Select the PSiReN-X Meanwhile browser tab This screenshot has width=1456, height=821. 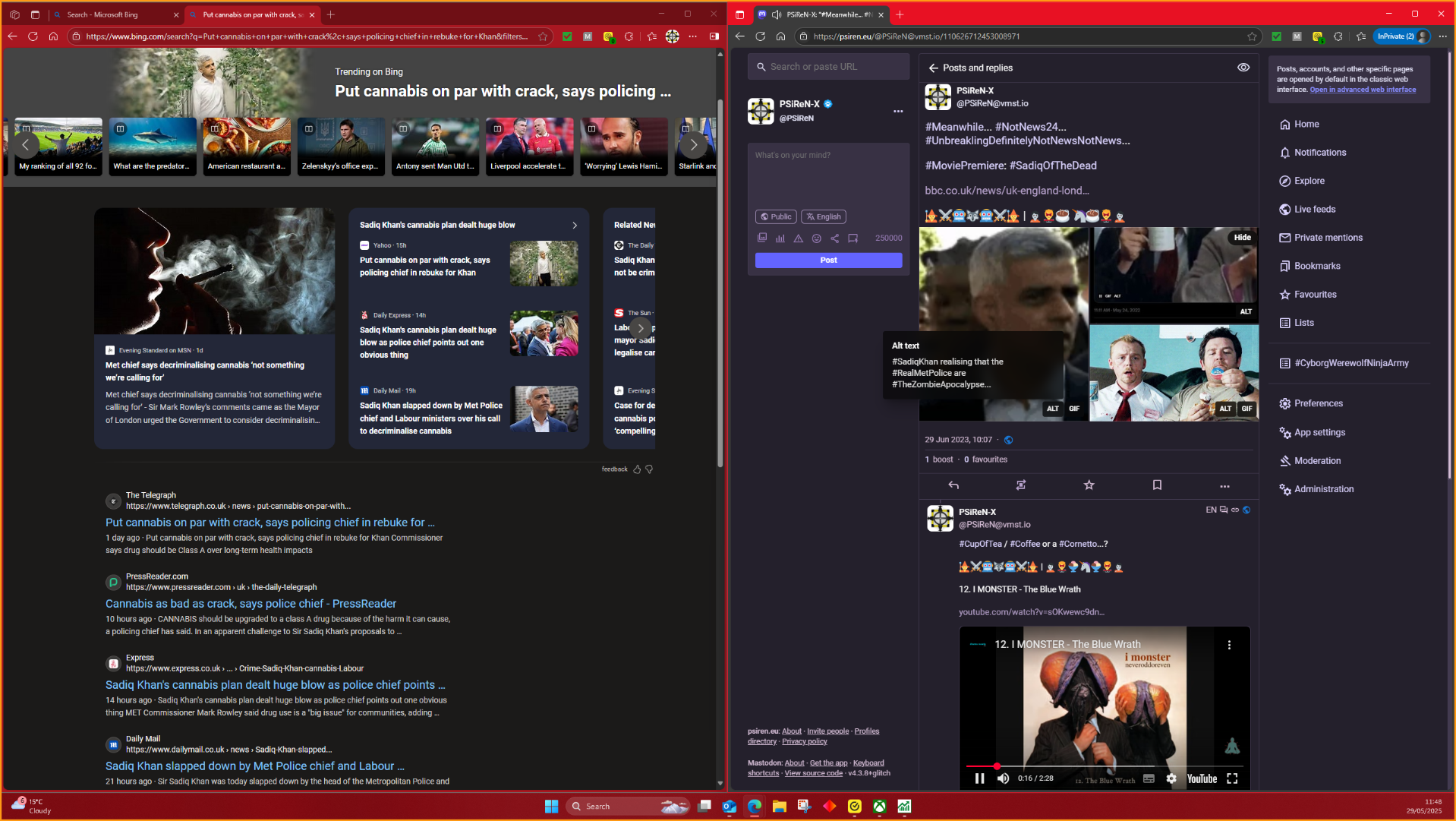(823, 14)
